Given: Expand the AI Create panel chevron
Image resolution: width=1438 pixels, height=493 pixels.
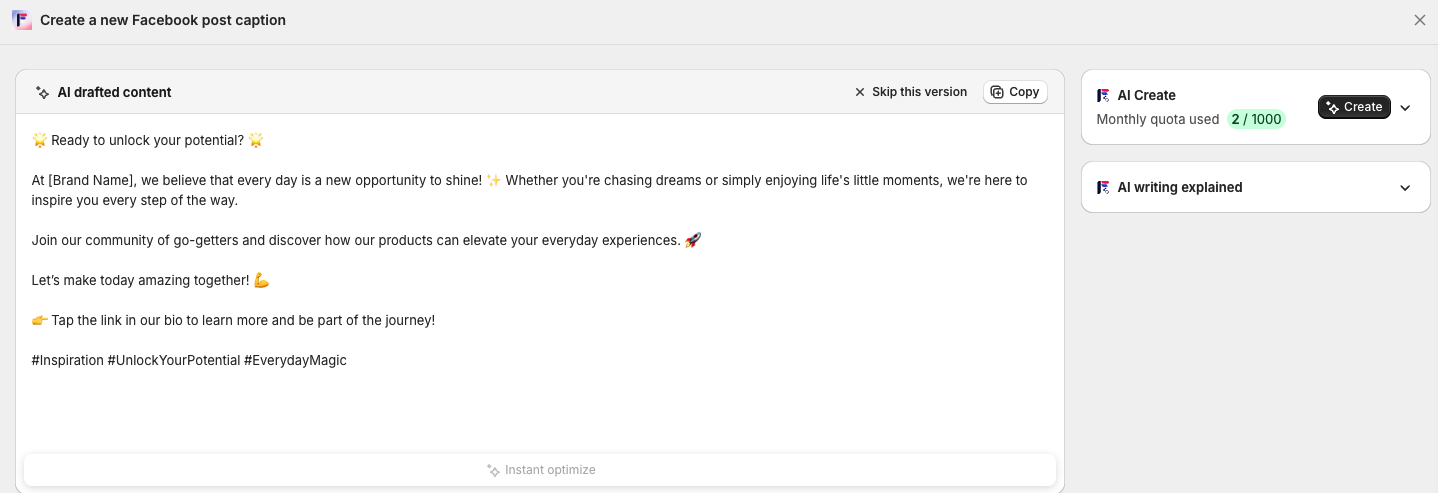Looking at the screenshot, I should pos(1405,107).
